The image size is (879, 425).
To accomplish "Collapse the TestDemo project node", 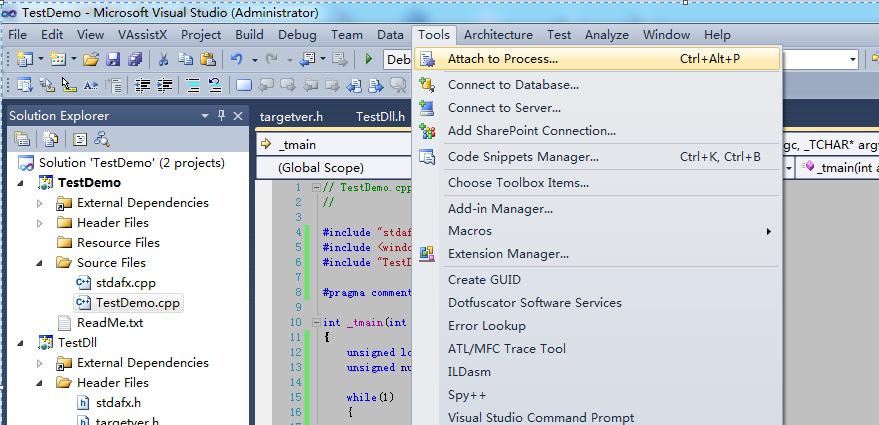I will coord(21,183).
